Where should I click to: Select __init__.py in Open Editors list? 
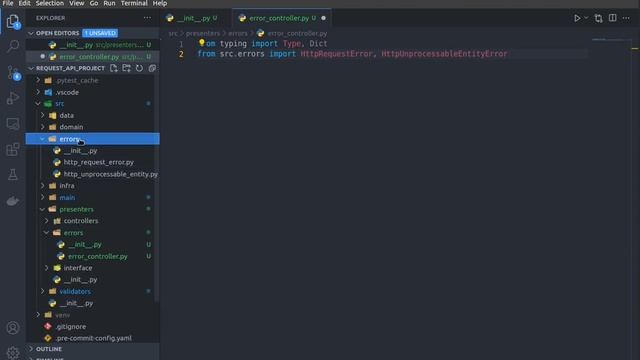tap(93, 45)
